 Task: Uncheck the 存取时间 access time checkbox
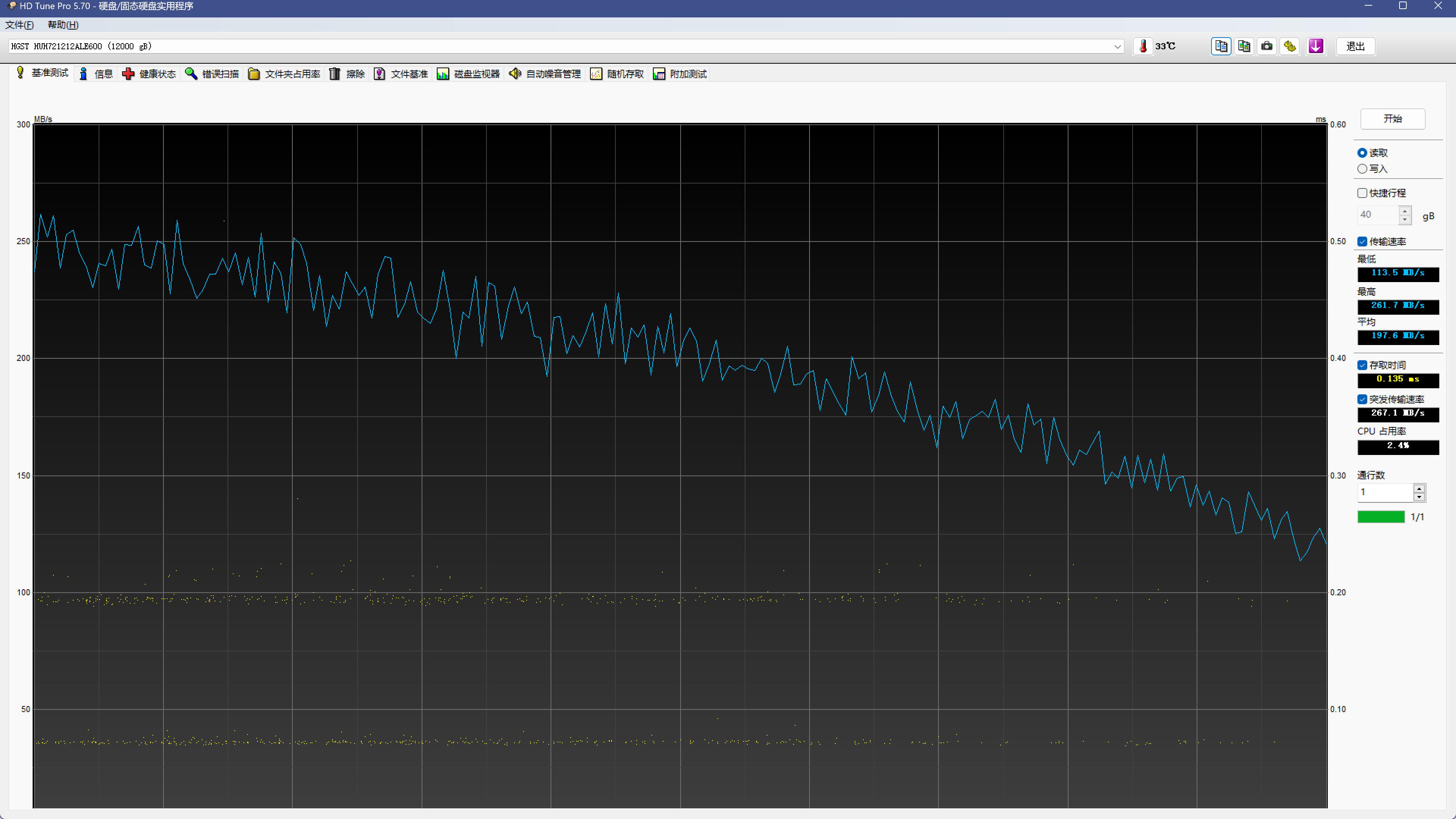click(x=1362, y=365)
